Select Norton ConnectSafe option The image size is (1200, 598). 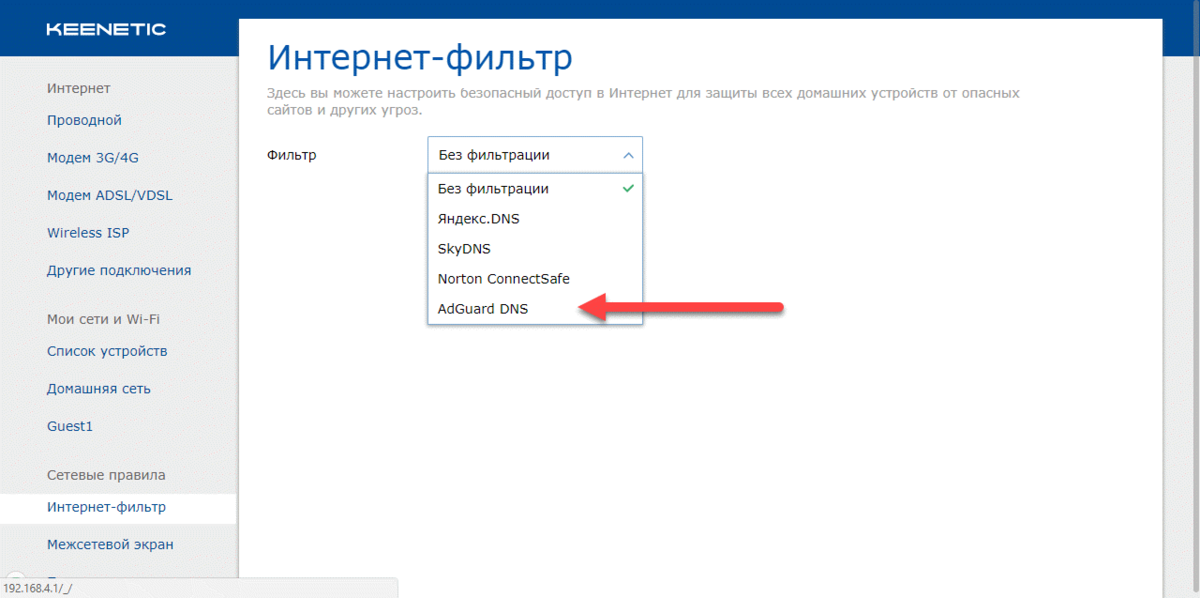click(535, 278)
